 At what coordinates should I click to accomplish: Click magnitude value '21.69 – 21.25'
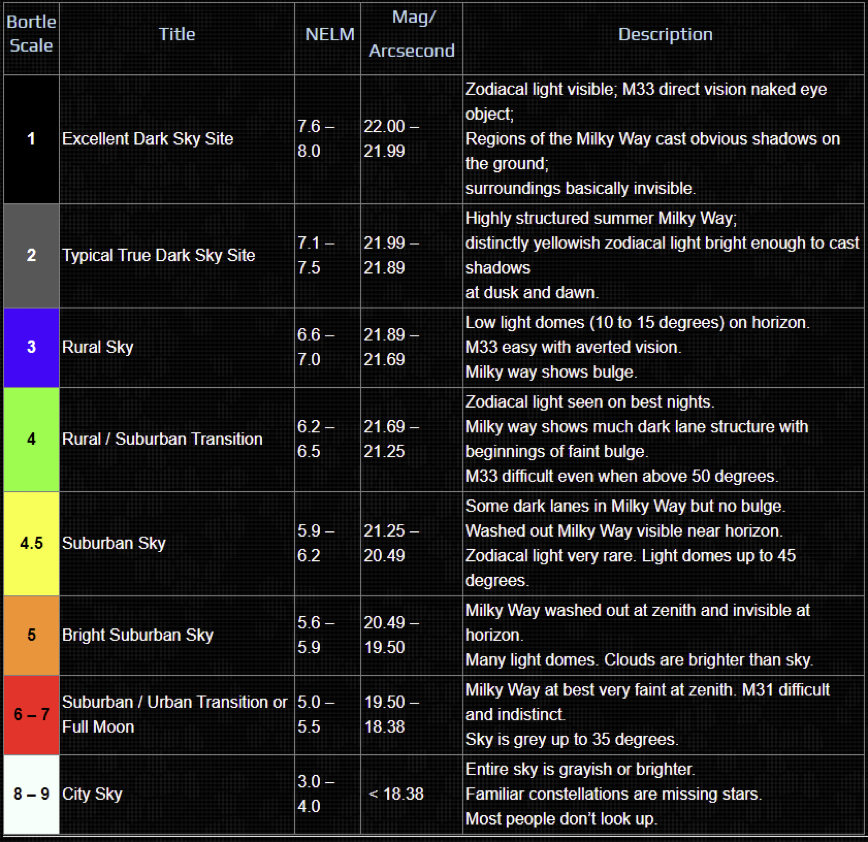[x=391, y=439]
